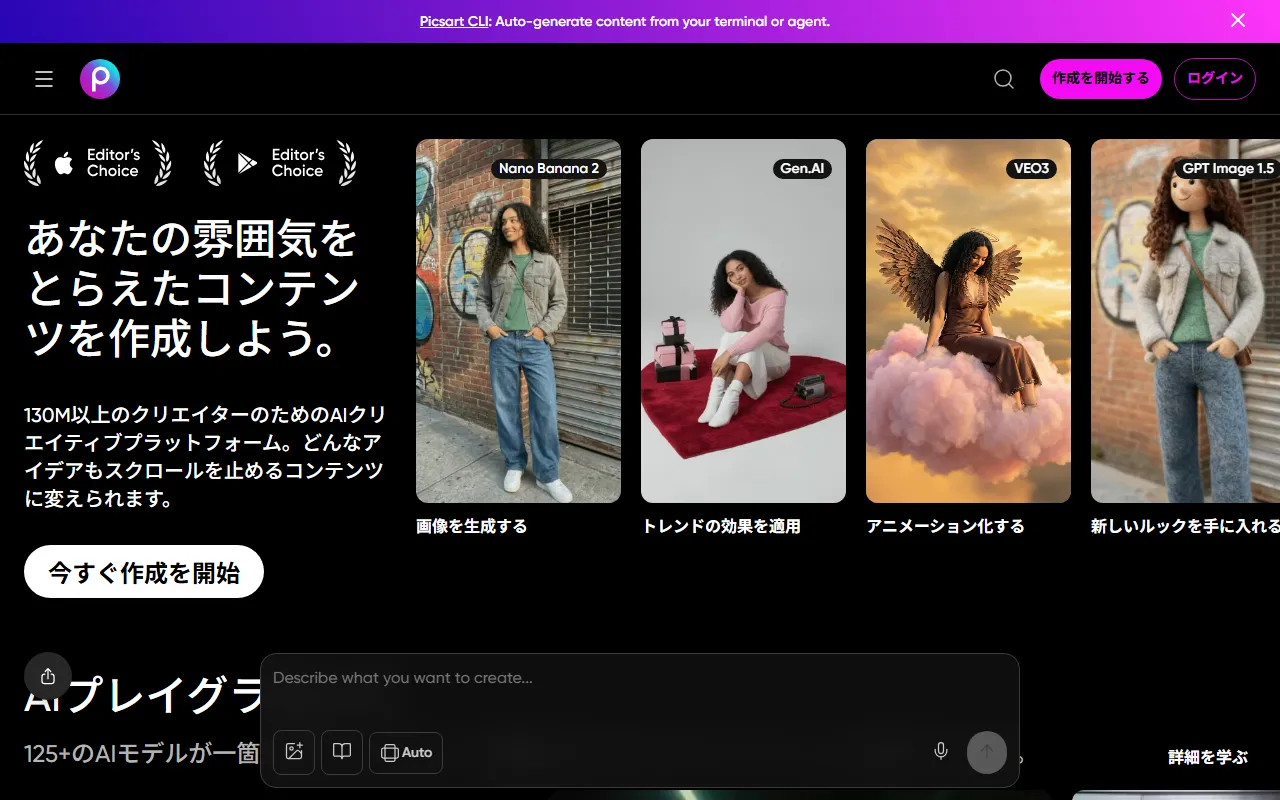
Task: Click the 今すぐ作成を開始 button
Action: [144, 572]
